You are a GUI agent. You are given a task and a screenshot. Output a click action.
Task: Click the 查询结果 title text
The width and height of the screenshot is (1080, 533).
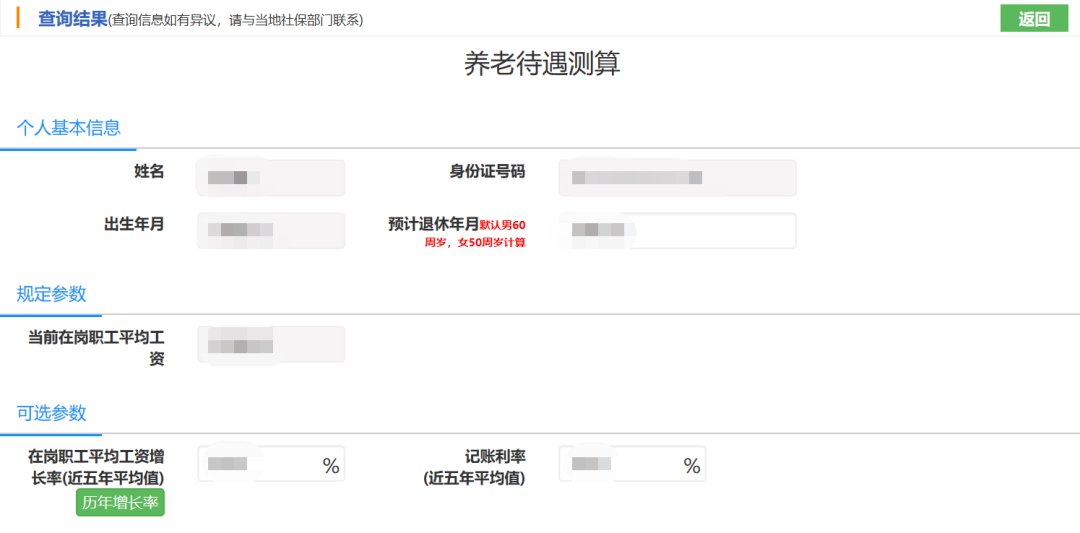tap(72, 19)
